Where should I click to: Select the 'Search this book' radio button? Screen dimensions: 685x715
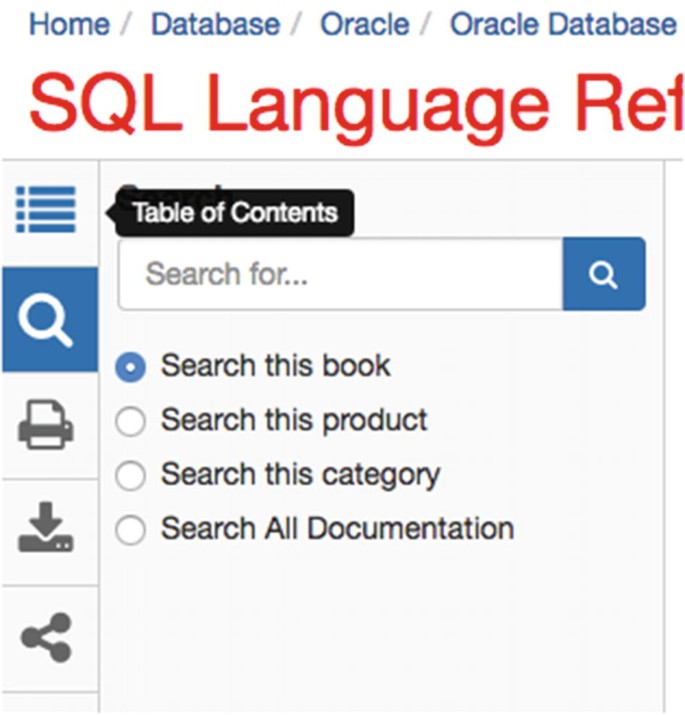pyautogui.click(x=130, y=367)
